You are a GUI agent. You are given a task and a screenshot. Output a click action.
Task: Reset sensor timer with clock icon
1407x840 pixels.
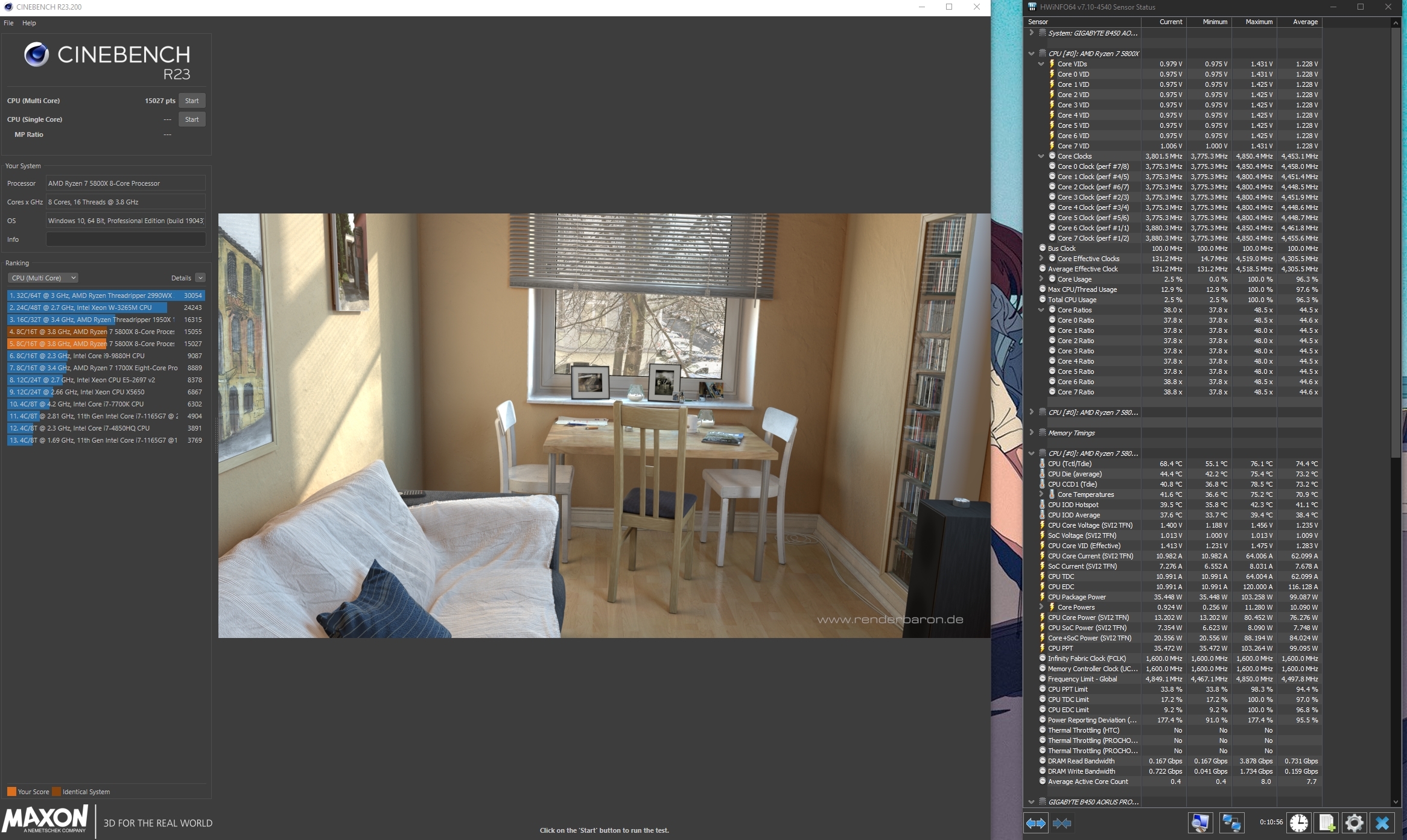1298,823
